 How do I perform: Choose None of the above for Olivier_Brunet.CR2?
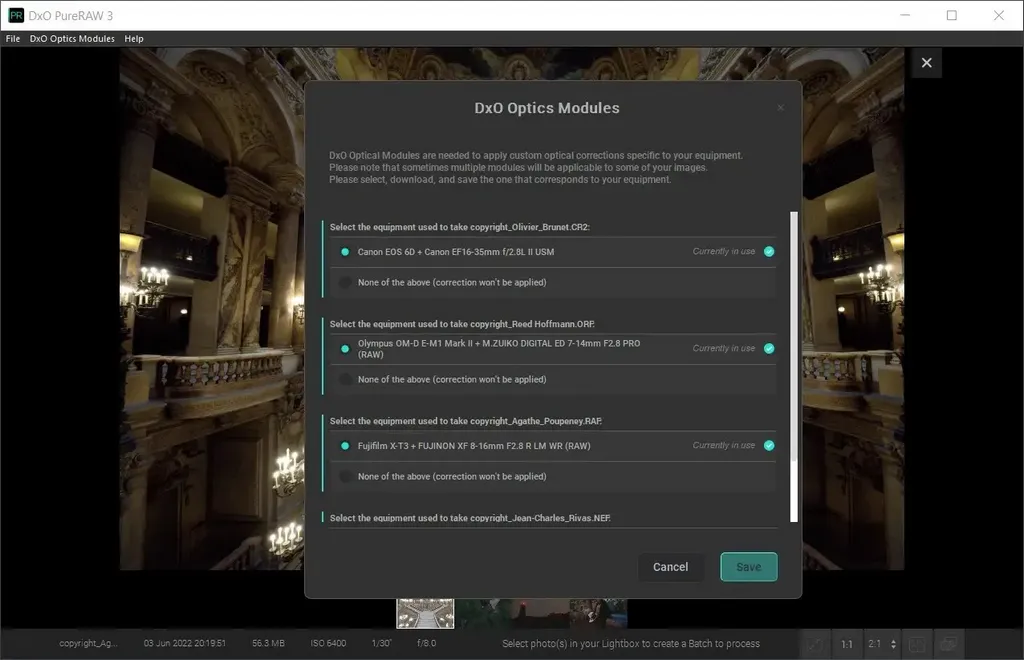click(x=552, y=283)
